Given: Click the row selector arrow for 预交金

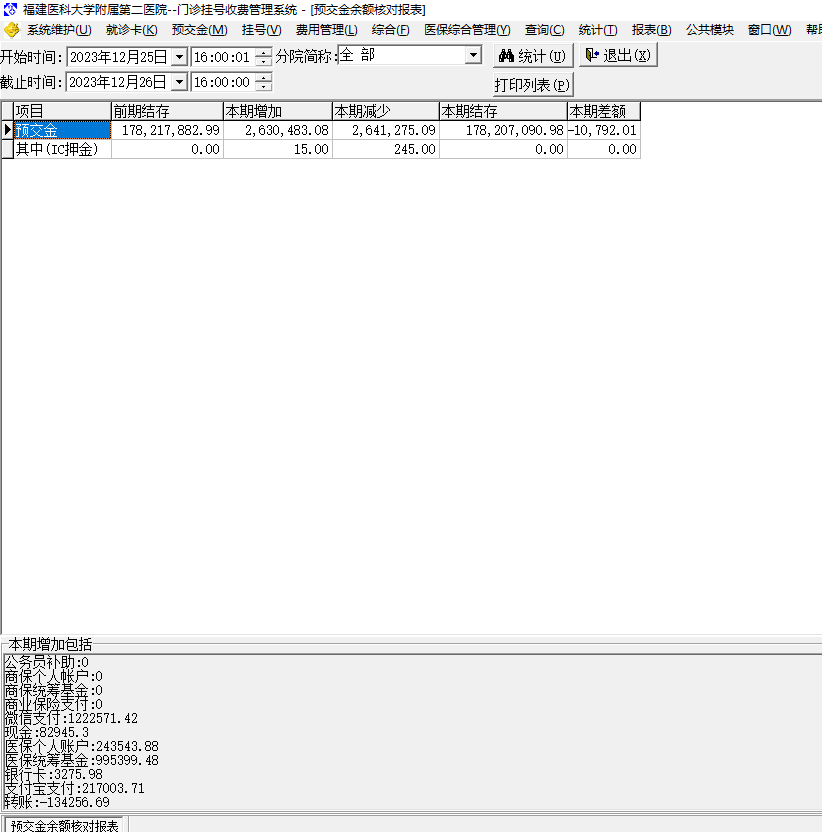Looking at the screenshot, I should pos(7,131).
